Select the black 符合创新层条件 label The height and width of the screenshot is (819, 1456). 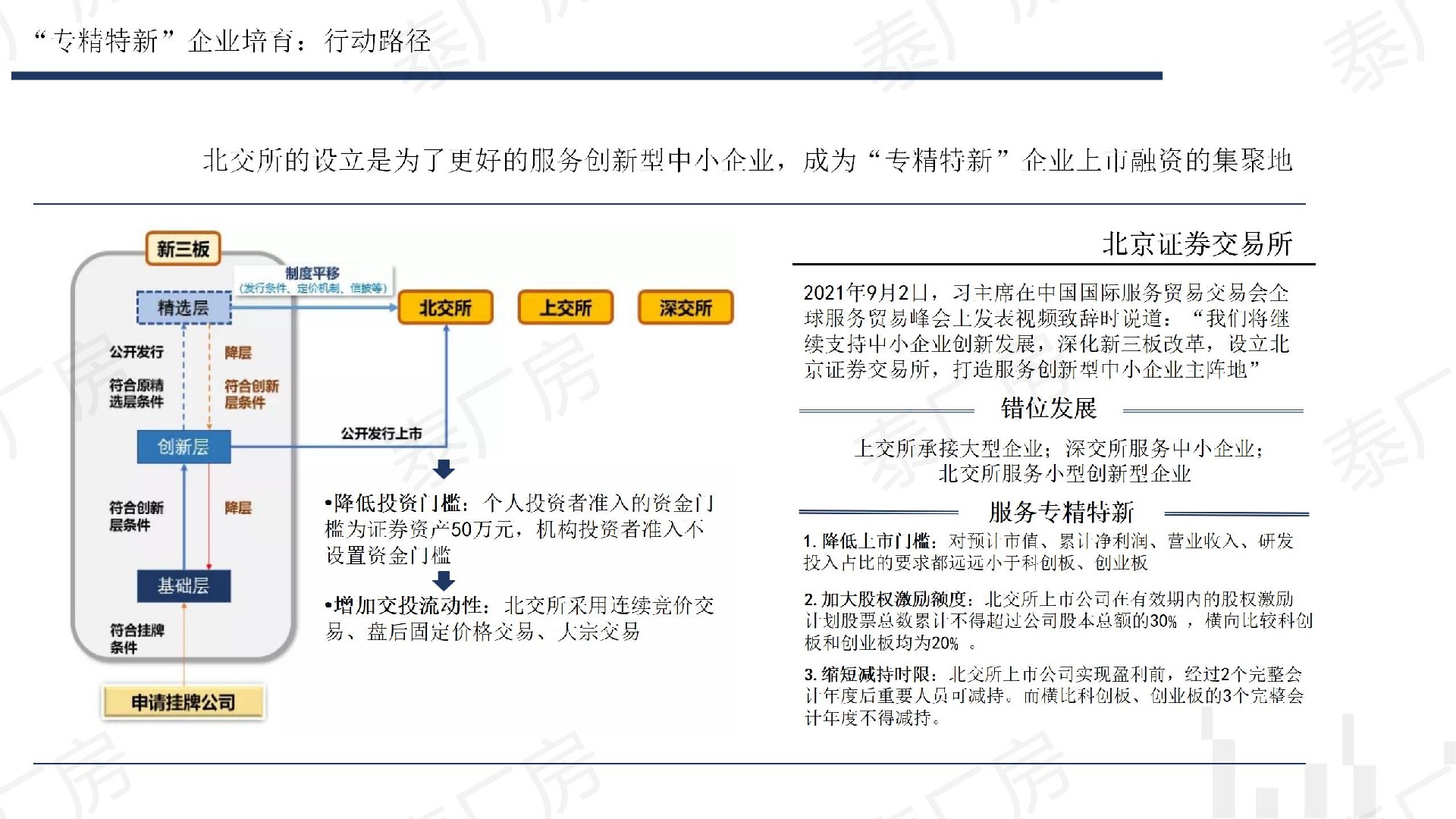136,516
